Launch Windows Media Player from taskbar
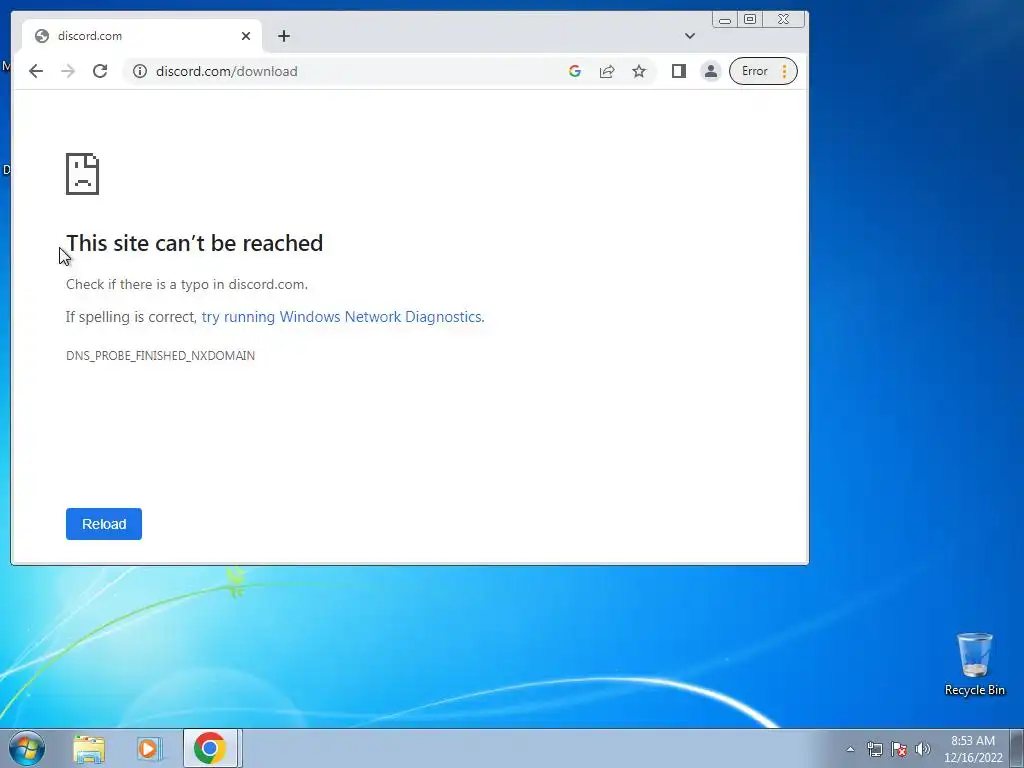 pos(149,748)
